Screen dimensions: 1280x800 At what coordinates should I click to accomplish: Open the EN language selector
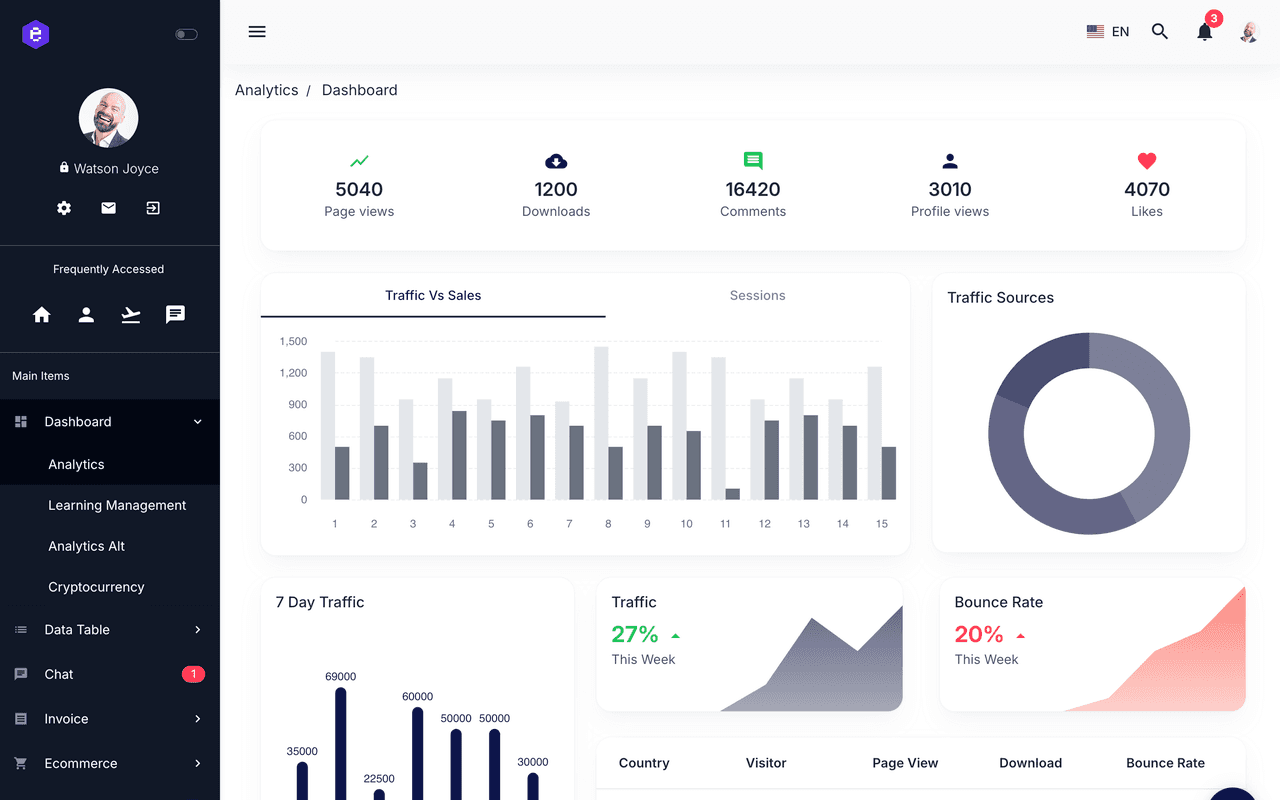coord(1108,32)
